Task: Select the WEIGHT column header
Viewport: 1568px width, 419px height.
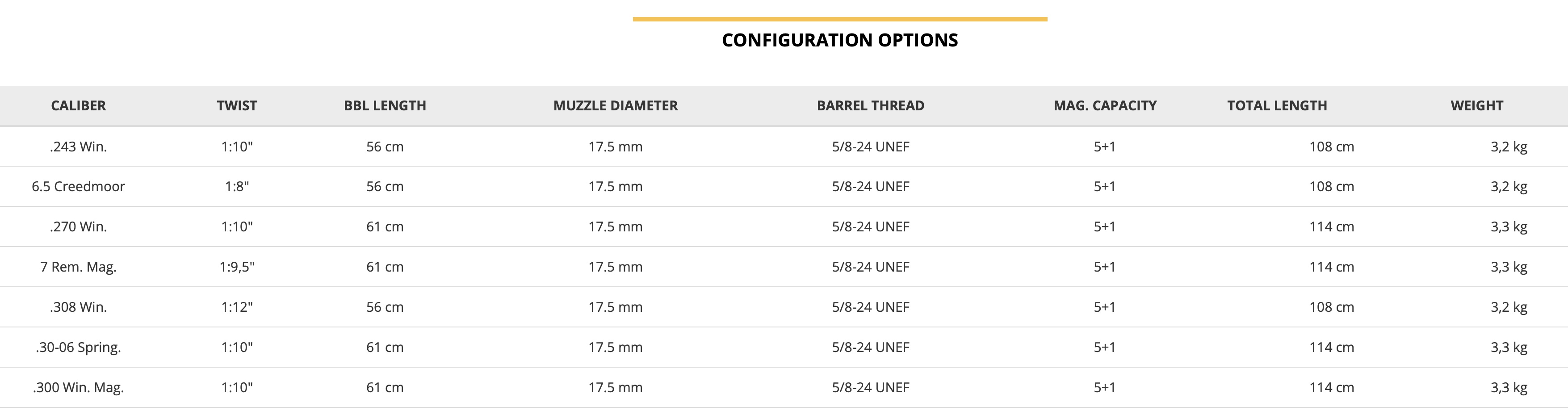Action: [1477, 106]
